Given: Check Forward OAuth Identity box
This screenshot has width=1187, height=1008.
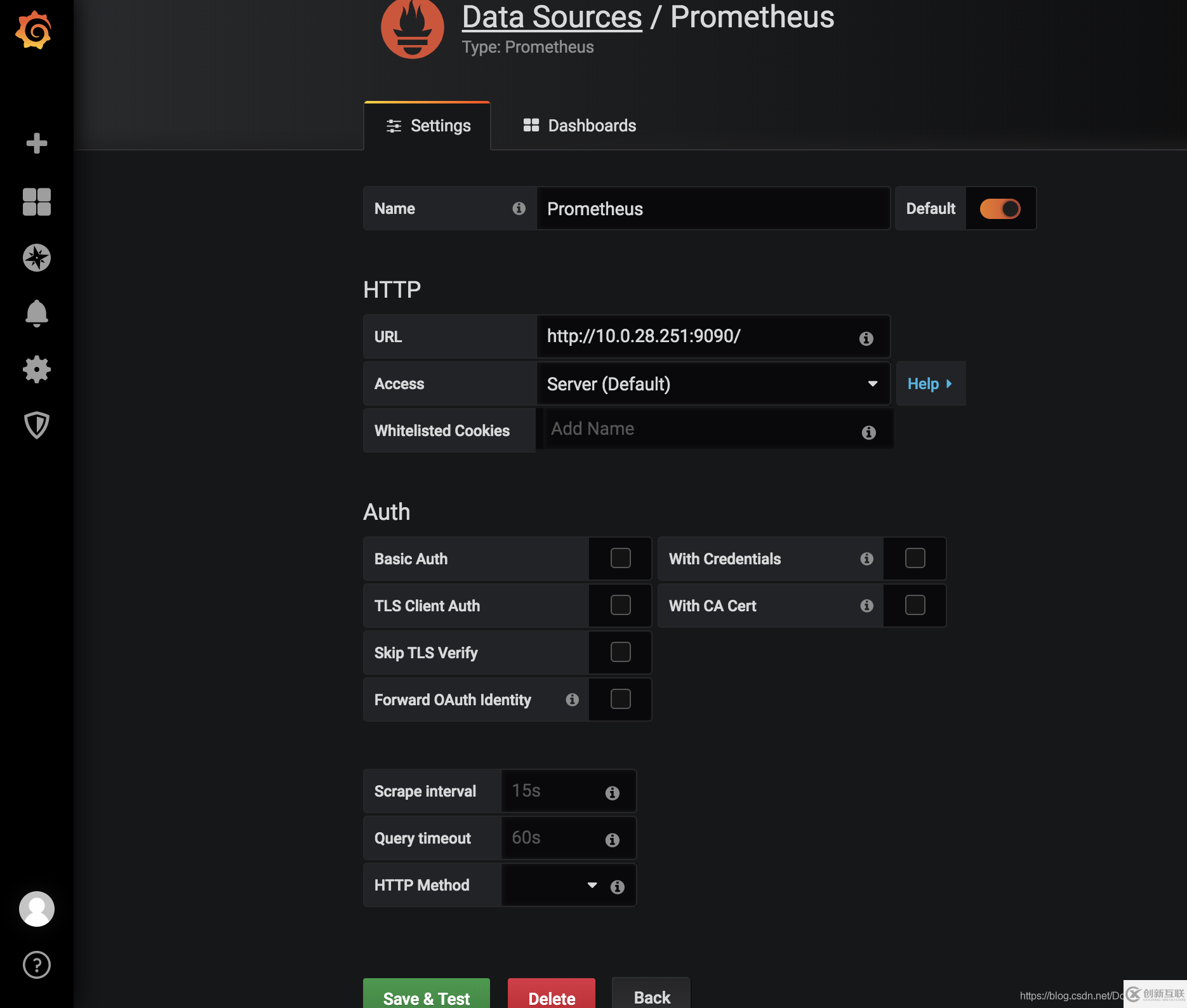Looking at the screenshot, I should click(621, 699).
